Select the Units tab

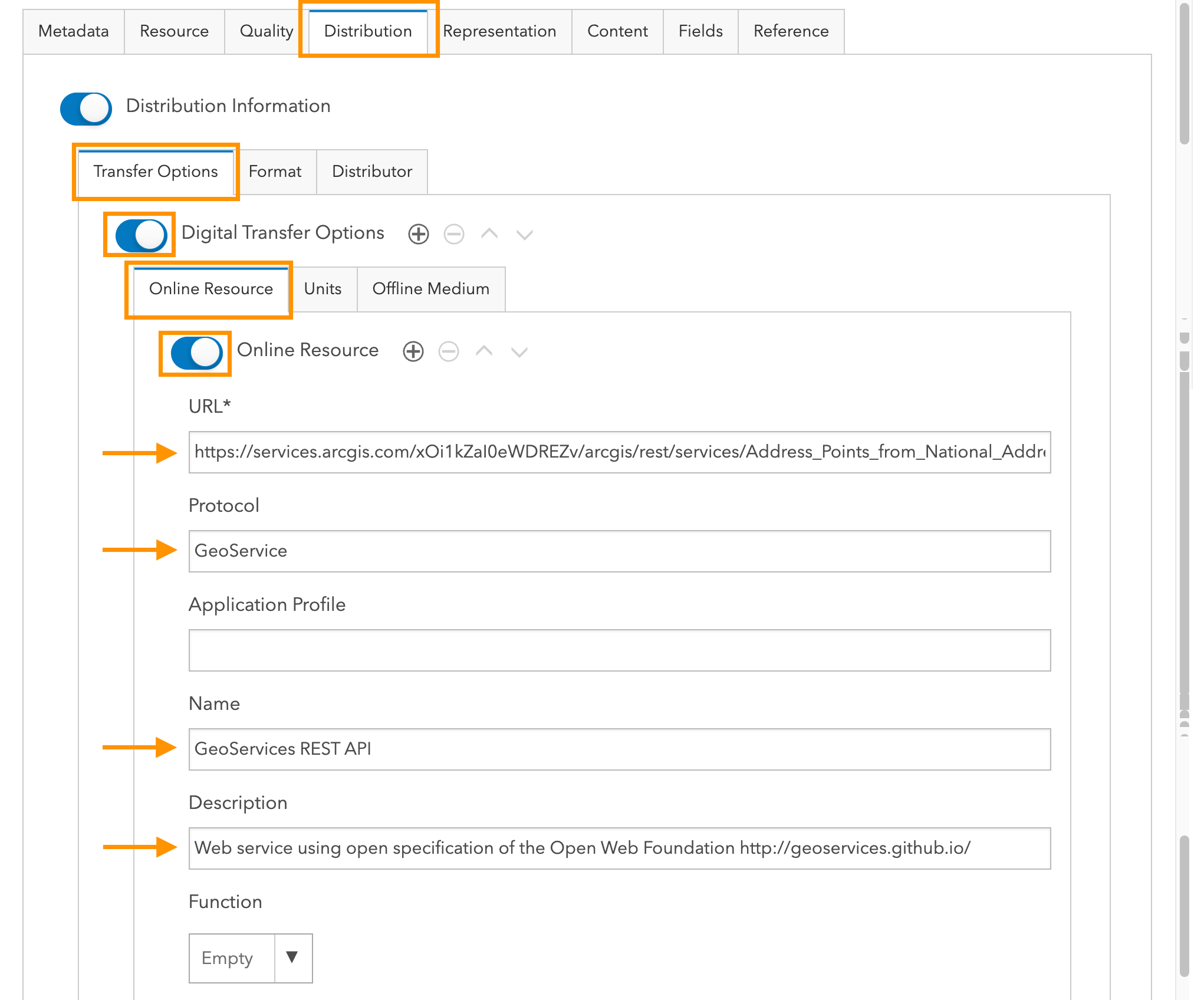323,288
